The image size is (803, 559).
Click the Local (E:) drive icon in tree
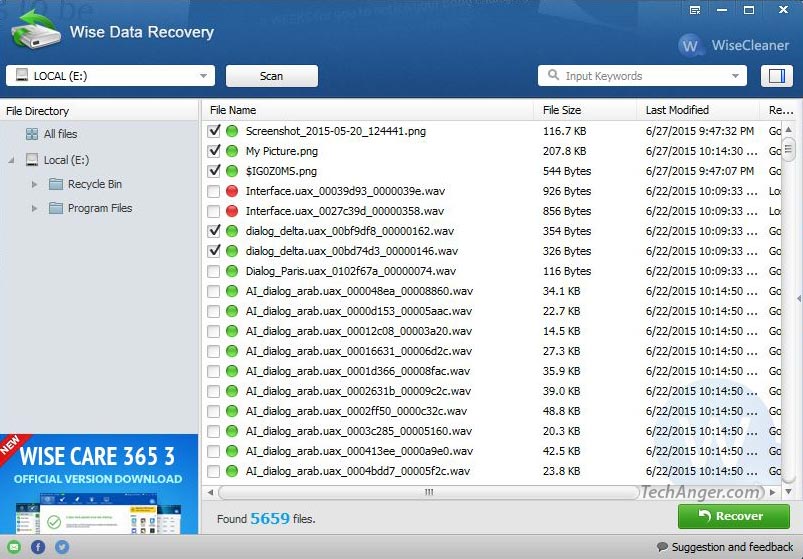click(x=32, y=160)
